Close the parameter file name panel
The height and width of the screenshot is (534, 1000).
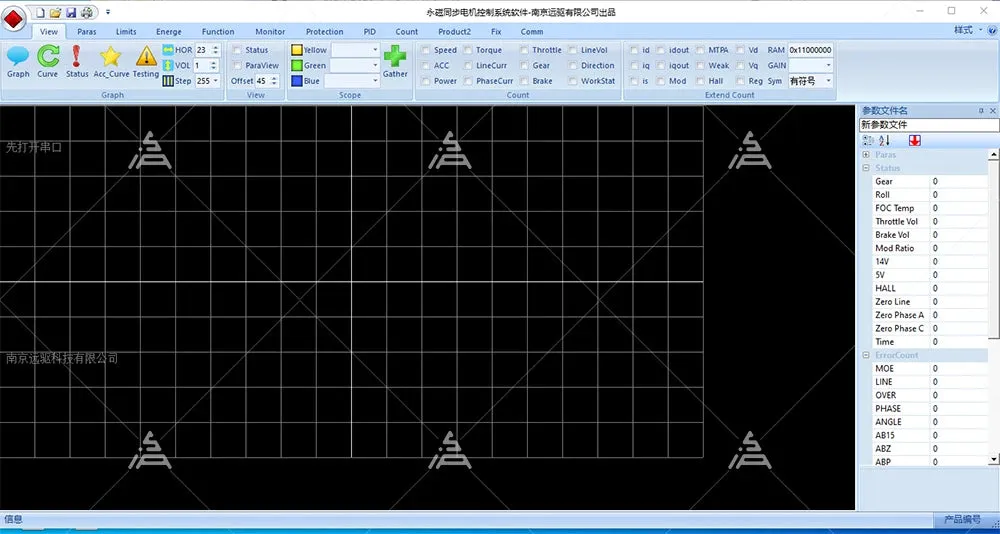[x=992, y=111]
